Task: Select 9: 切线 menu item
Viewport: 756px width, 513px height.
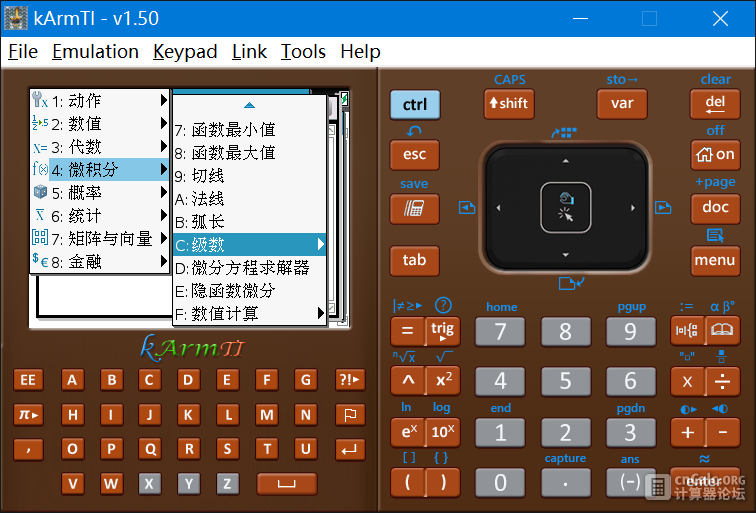Action: [249, 176]
